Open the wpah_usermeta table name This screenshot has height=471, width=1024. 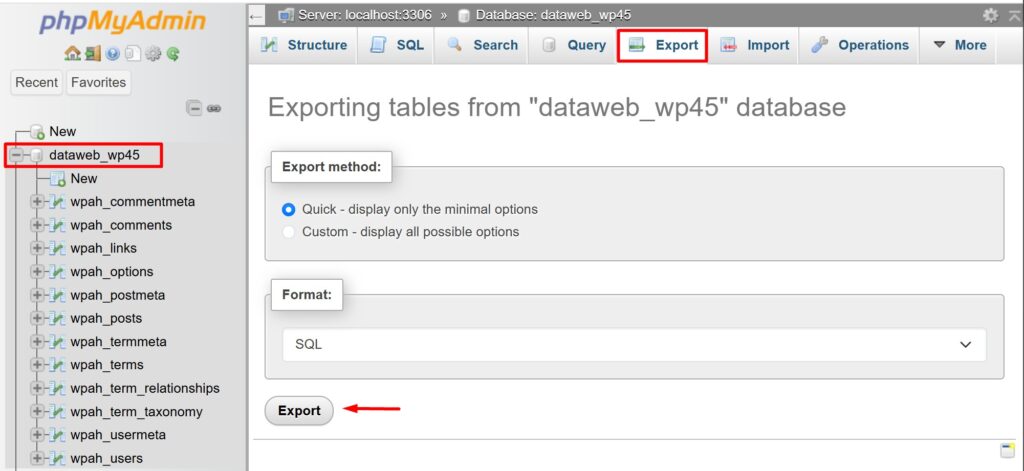coord(118,435)
